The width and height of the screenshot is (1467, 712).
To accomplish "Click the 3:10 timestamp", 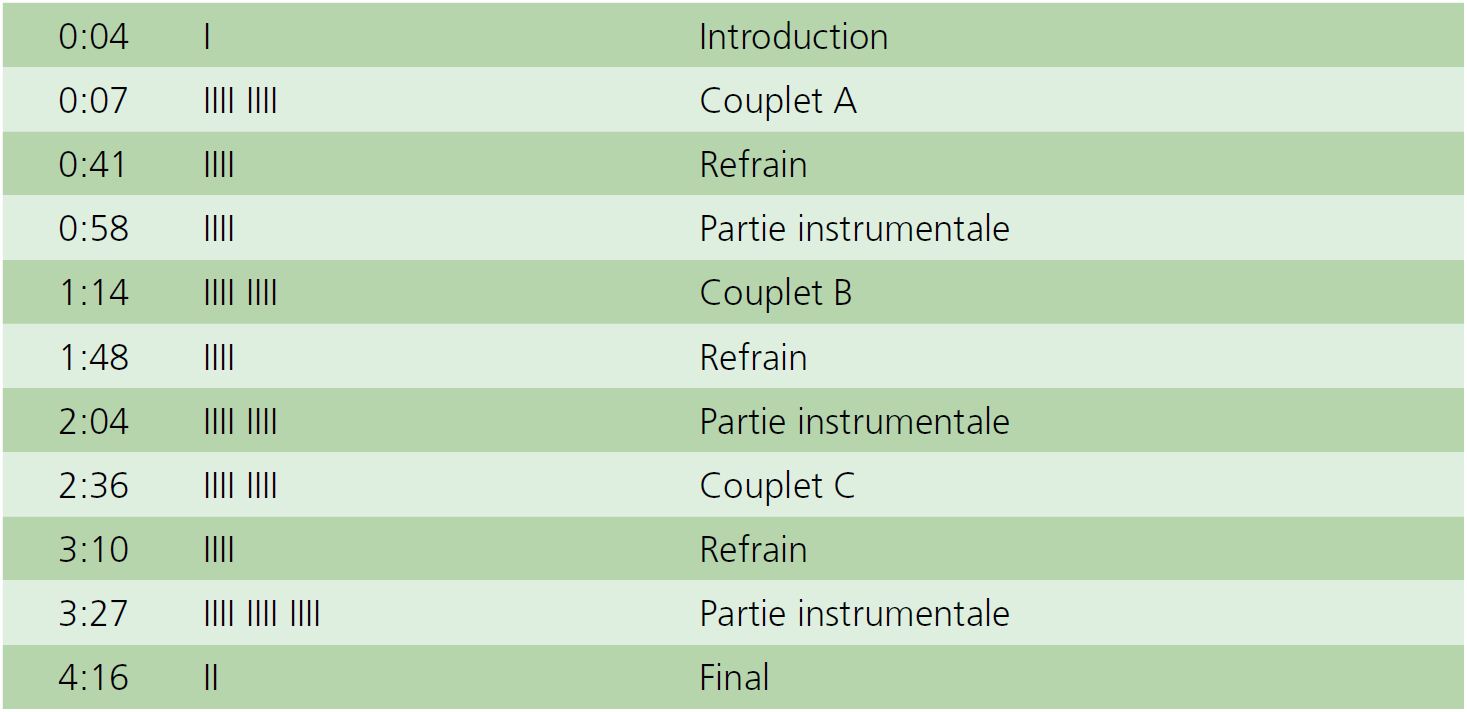I will pos(93,549).
